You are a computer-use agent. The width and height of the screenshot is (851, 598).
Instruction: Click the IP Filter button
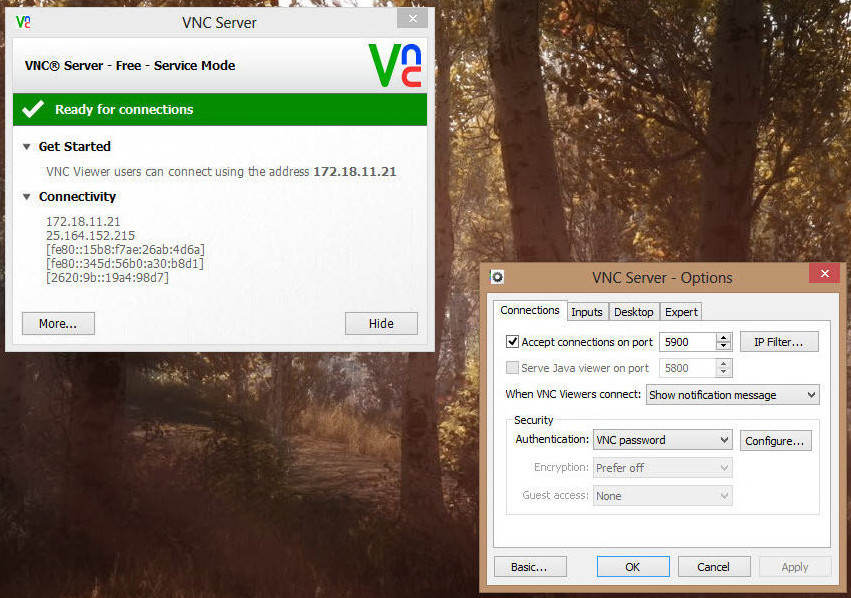[779, 342]
